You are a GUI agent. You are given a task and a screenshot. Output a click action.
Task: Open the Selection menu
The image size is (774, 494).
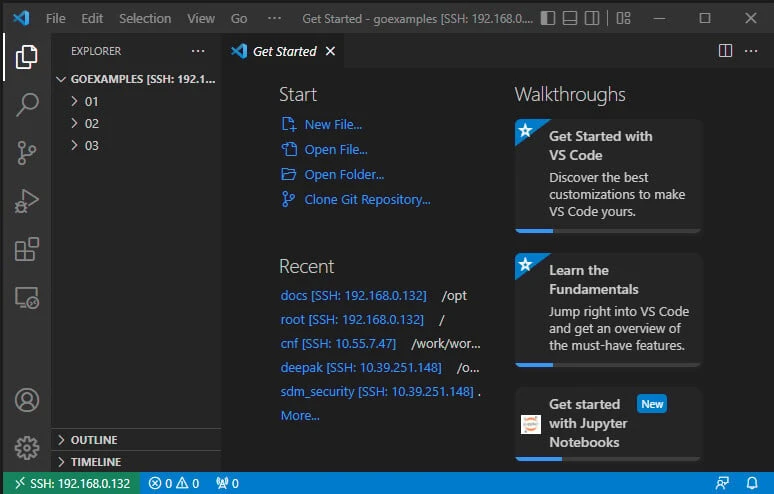pyautogui.click(x=144, y=18)
